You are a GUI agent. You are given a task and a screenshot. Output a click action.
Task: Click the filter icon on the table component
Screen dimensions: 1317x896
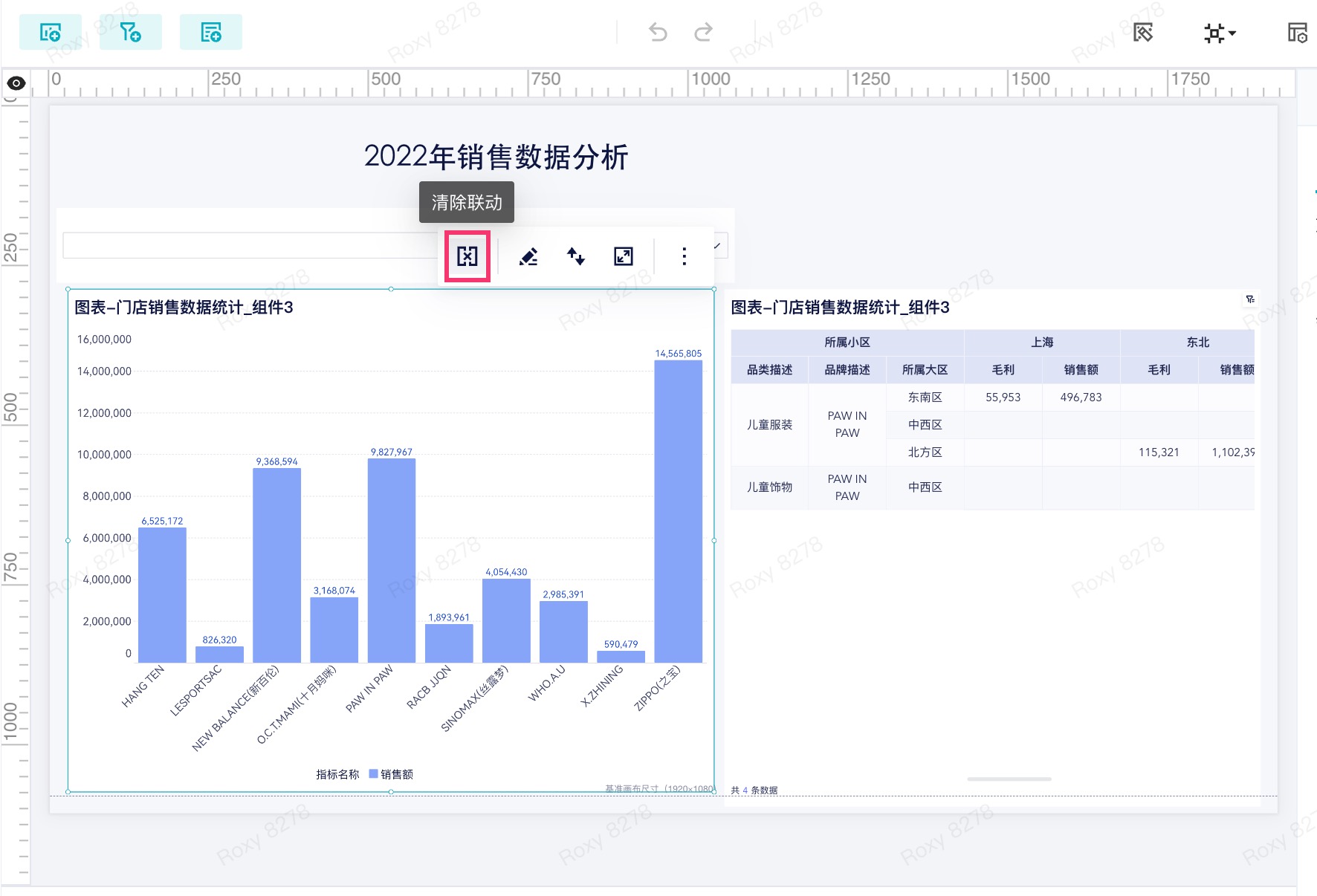pyautogui.click(x=1250, y=299)
